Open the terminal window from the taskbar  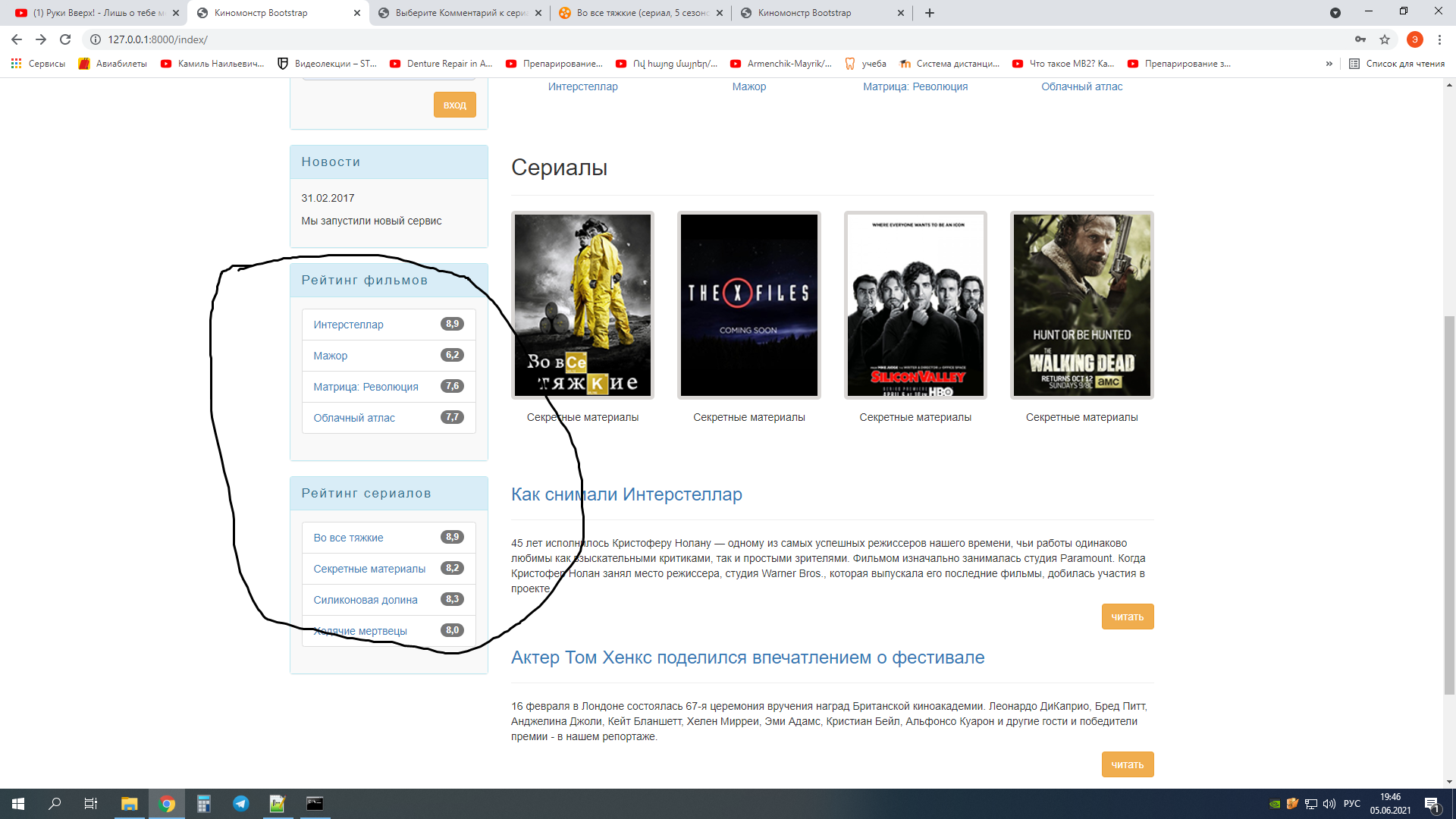pyautogui.click(x=315, y=804)
